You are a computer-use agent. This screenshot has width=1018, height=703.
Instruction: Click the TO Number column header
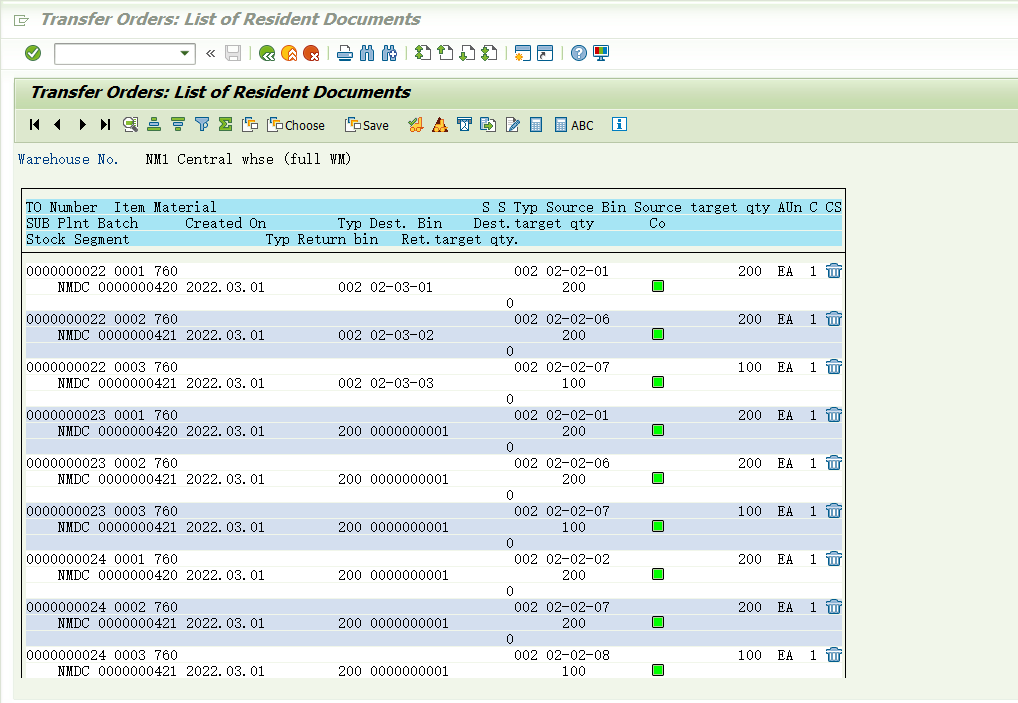(62, 207)
